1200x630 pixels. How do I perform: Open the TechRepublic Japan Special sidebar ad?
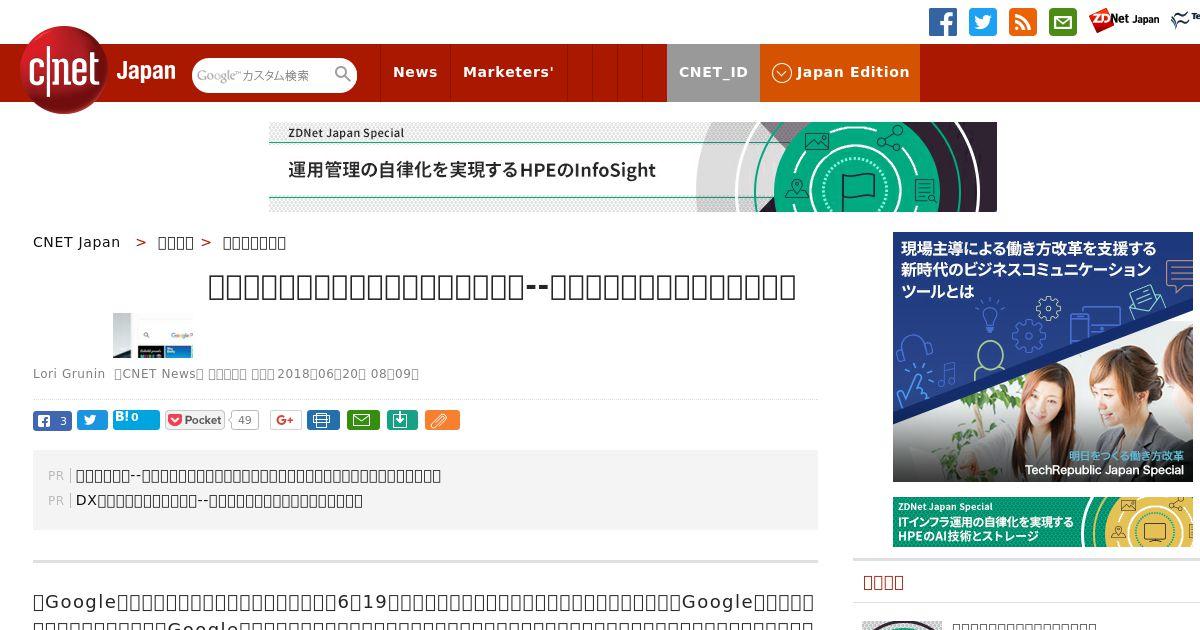[x=1043, y=357]
